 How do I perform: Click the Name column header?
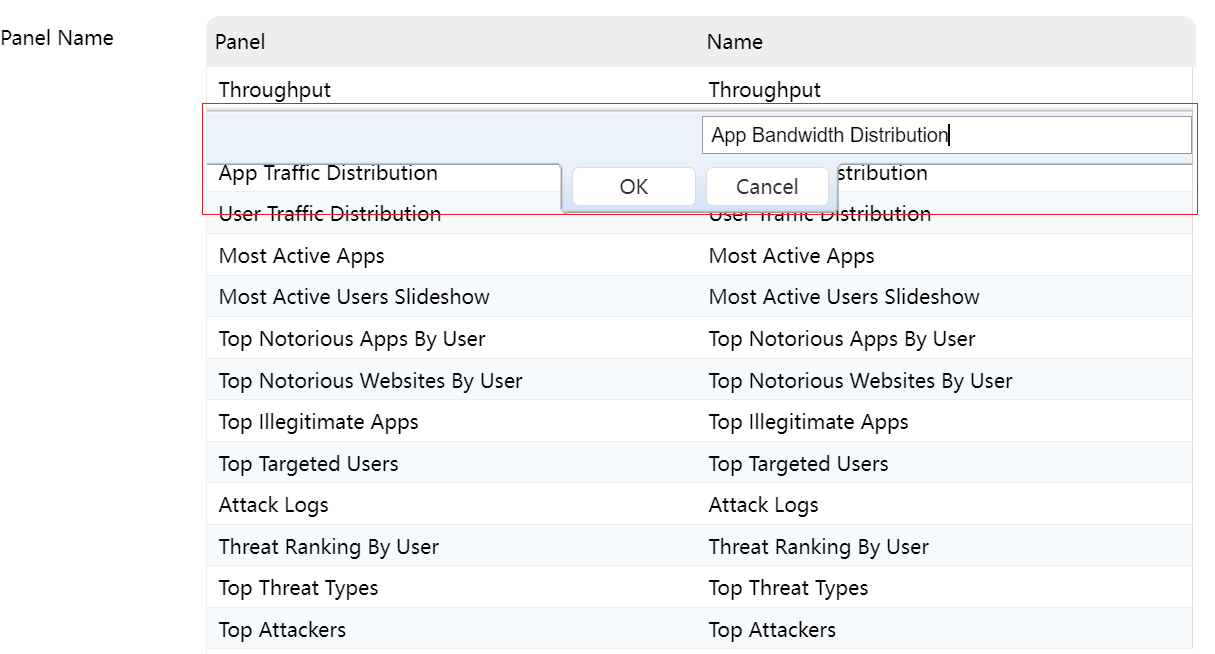pyautogui.click(x=734, y=42)
